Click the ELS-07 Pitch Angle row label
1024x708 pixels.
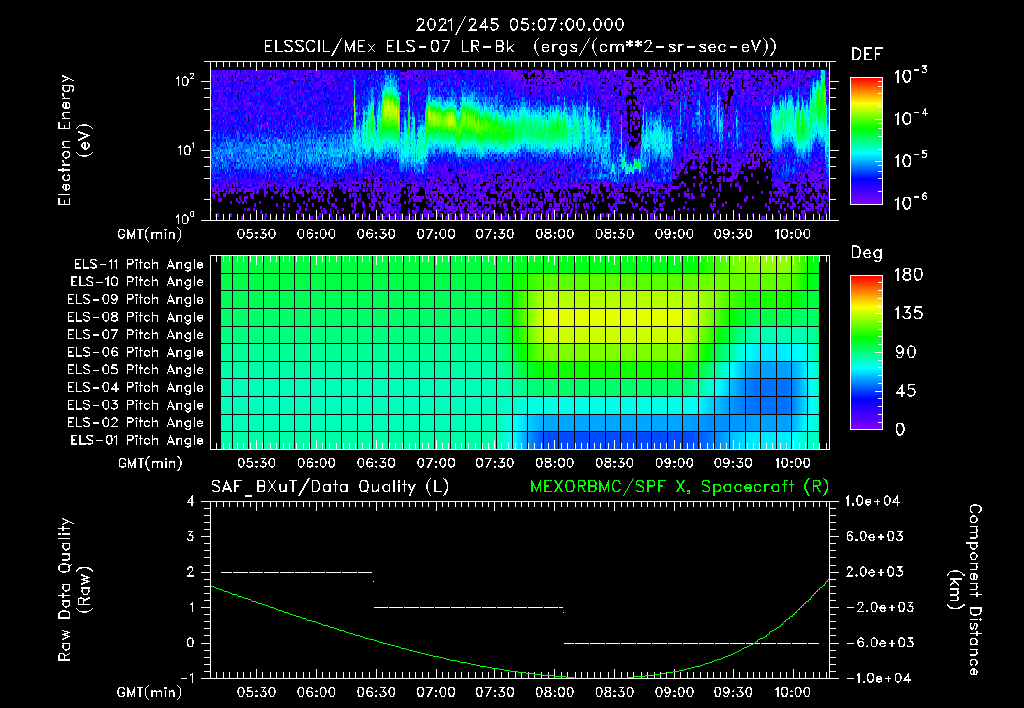pyautogui.click(x=136, y=334)
